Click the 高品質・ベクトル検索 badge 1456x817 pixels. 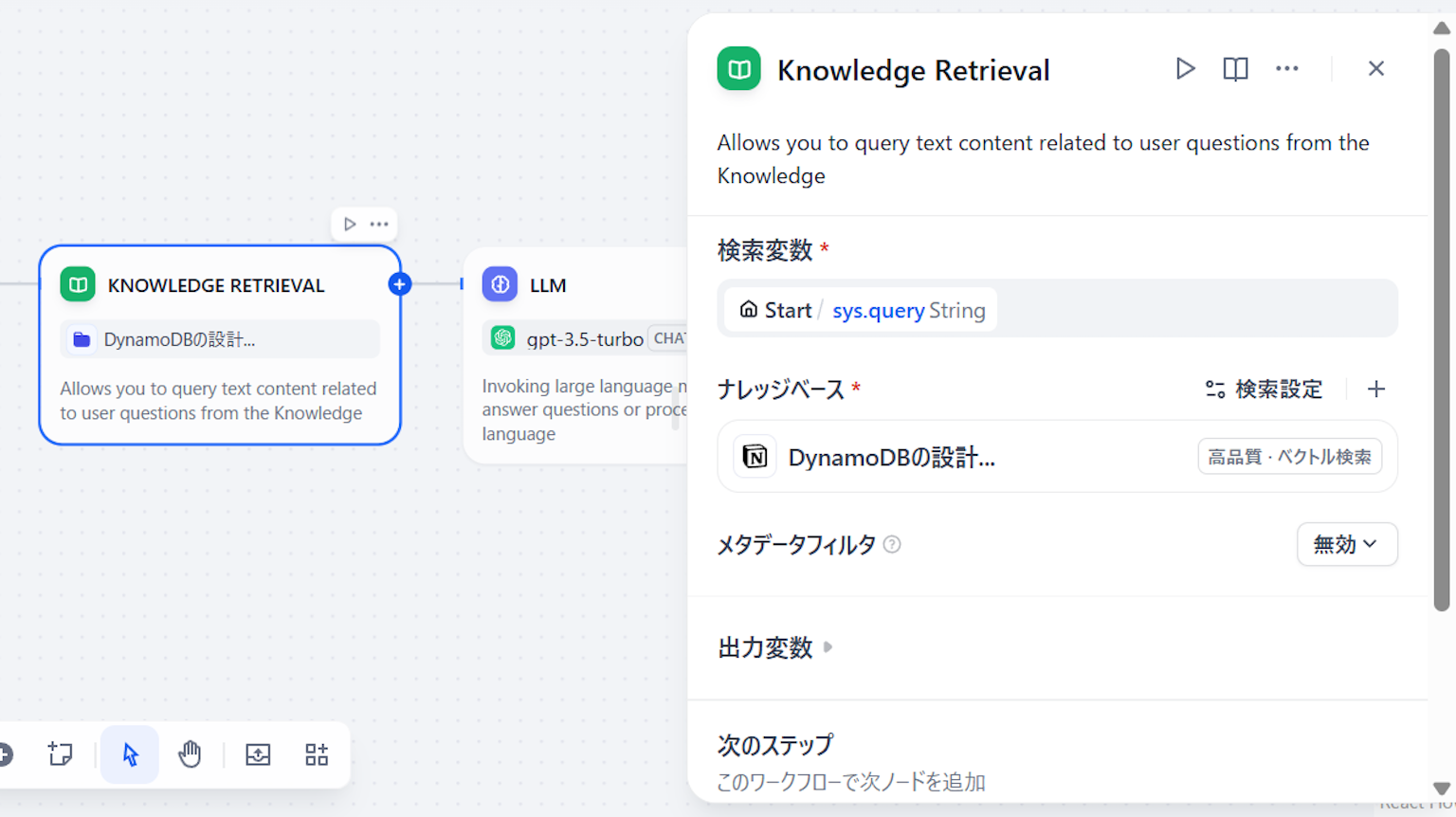coord(1289,457)
